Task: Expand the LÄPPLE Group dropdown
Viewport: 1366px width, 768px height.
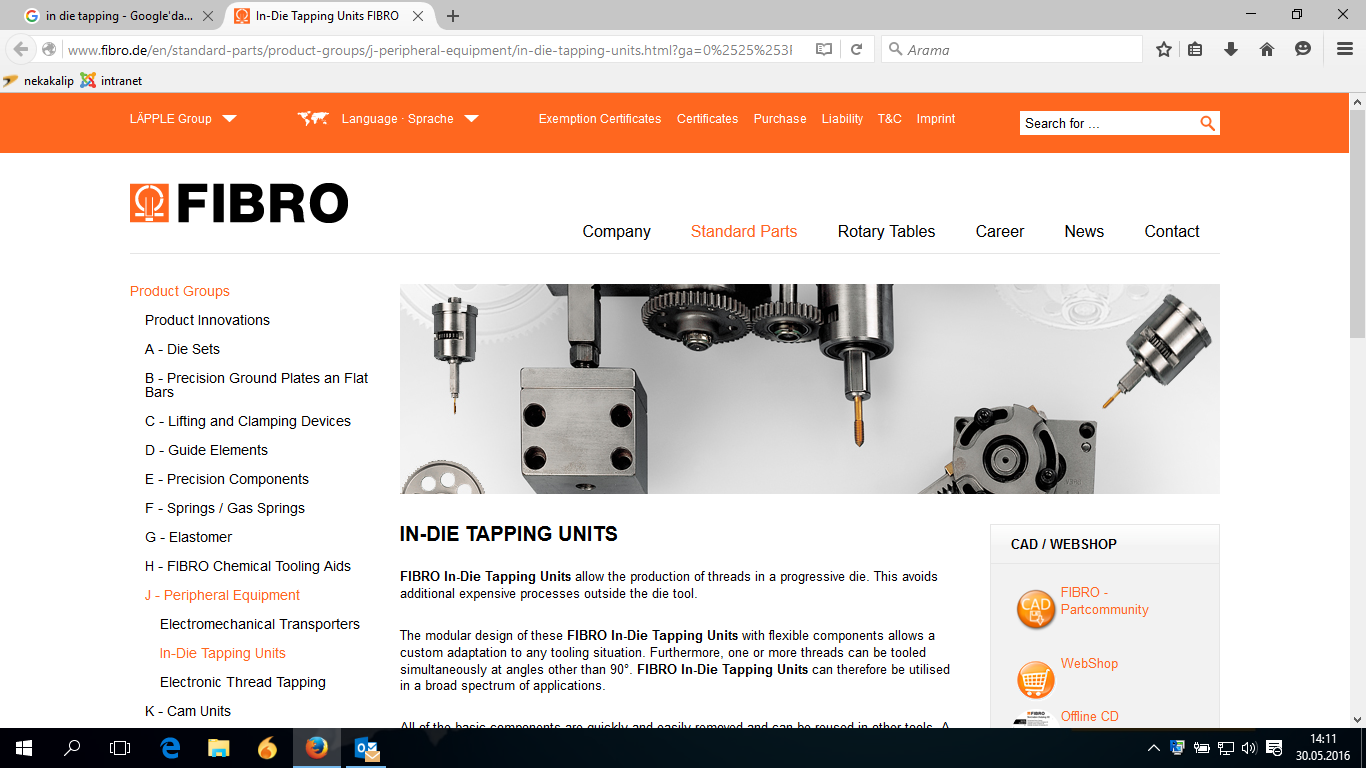Action: pos(183,118)
